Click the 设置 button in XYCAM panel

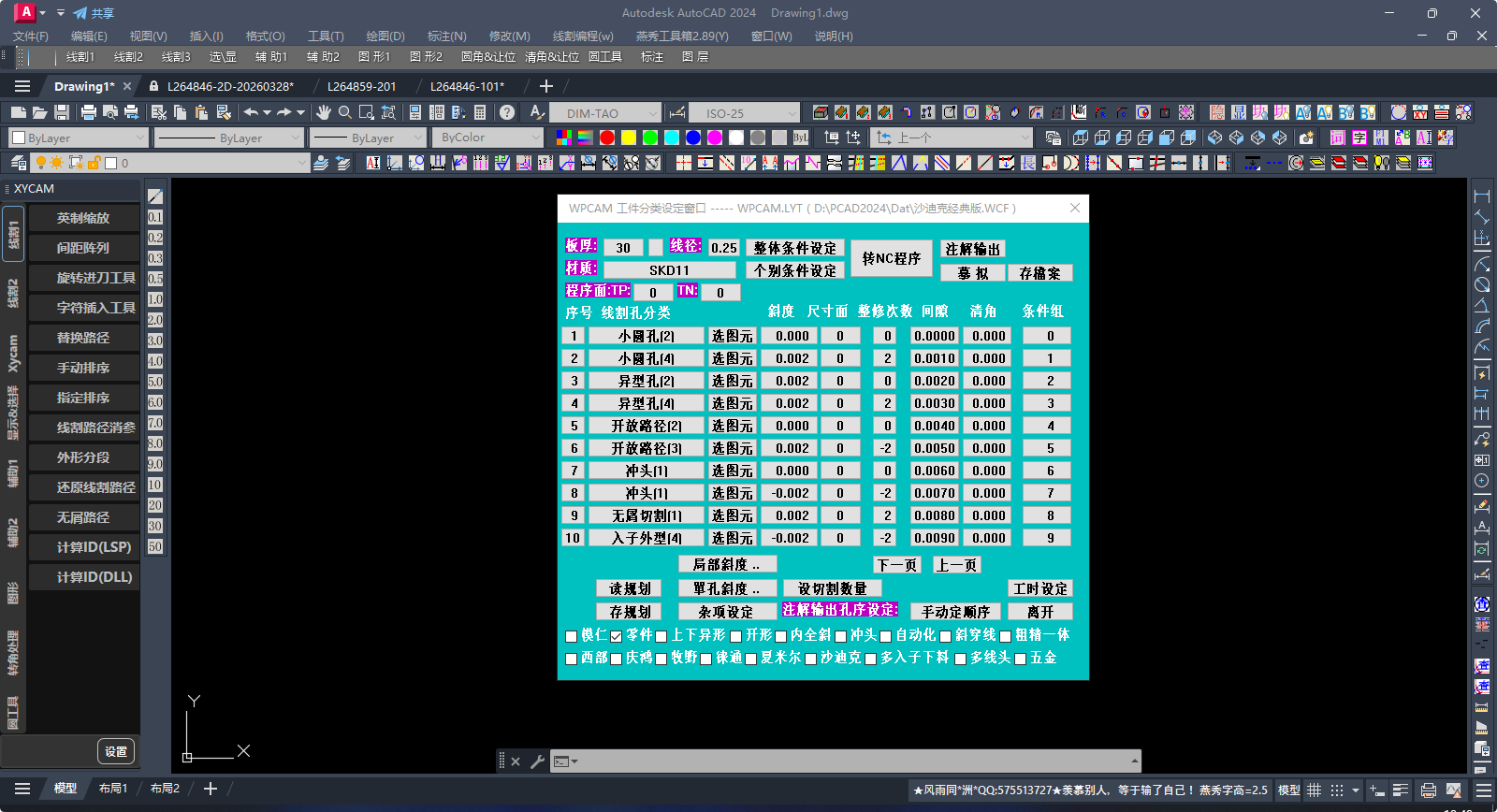(x=116, y=751)
